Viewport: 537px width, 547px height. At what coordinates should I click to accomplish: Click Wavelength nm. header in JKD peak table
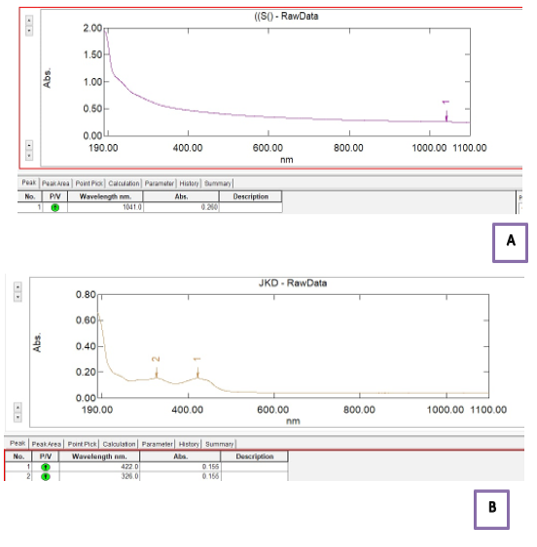pos(99,457)
